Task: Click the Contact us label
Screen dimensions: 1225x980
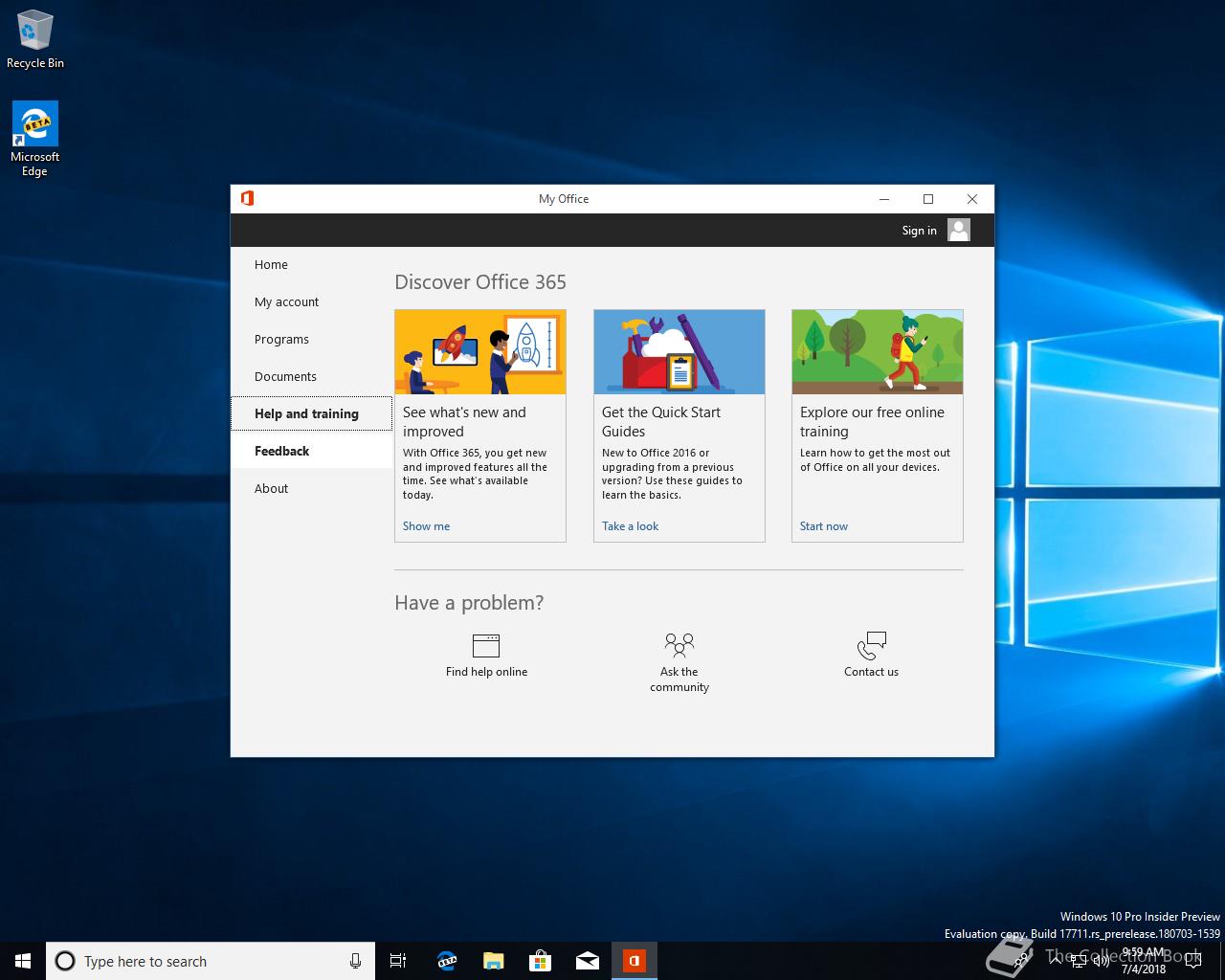Action: pyautogui.click(x=871, y=672)
